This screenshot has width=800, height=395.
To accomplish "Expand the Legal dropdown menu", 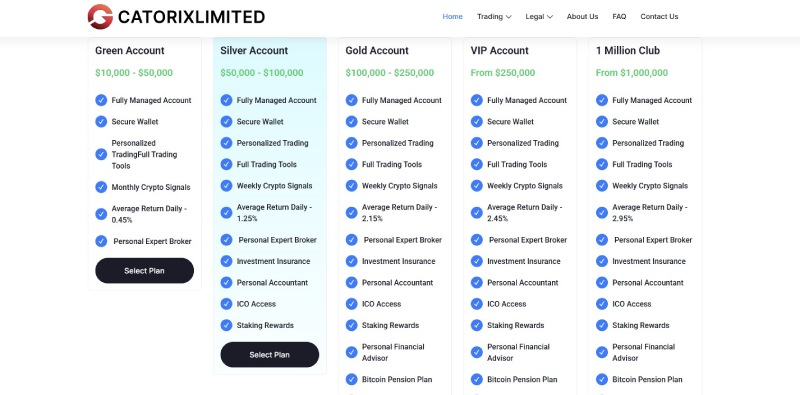I will click(539, 16).
